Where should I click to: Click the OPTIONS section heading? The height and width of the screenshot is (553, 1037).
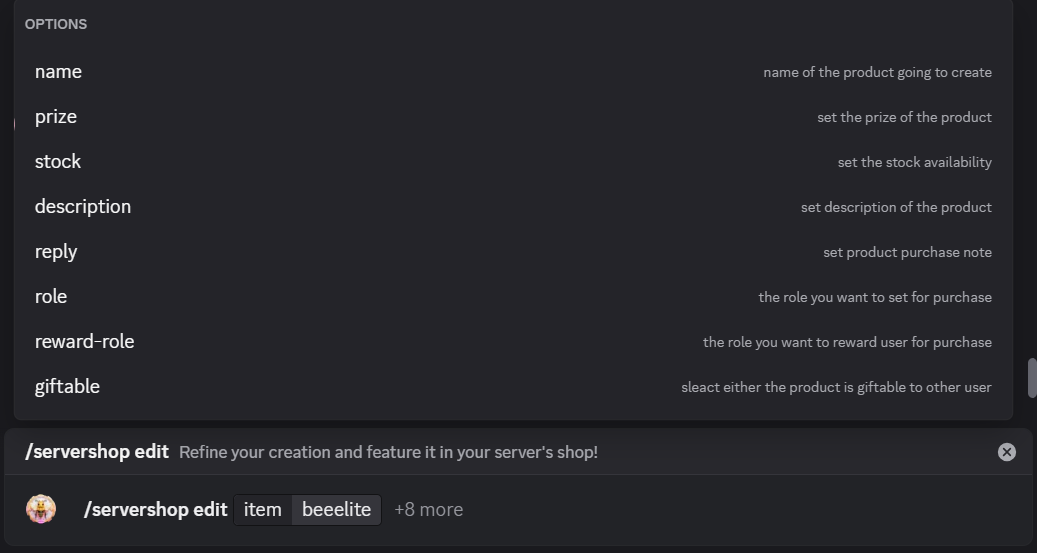click(56, 24)
